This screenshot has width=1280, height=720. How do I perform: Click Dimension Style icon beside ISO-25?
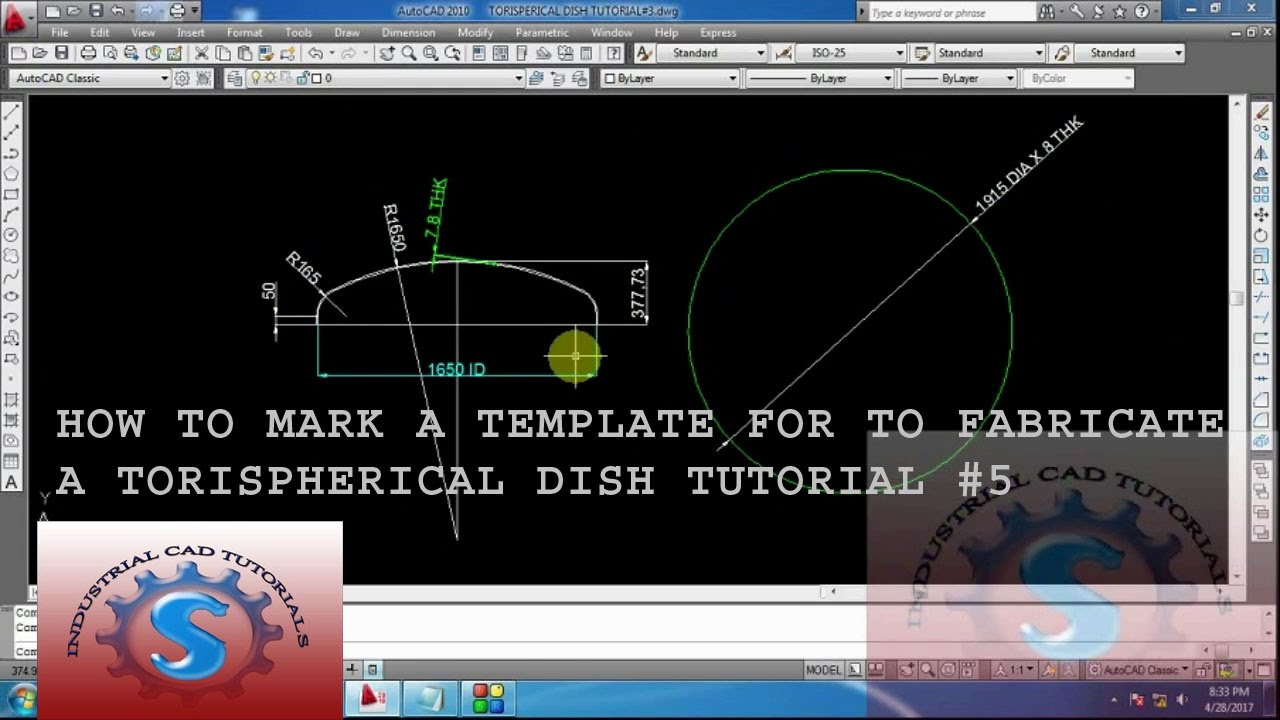(783, 53)
